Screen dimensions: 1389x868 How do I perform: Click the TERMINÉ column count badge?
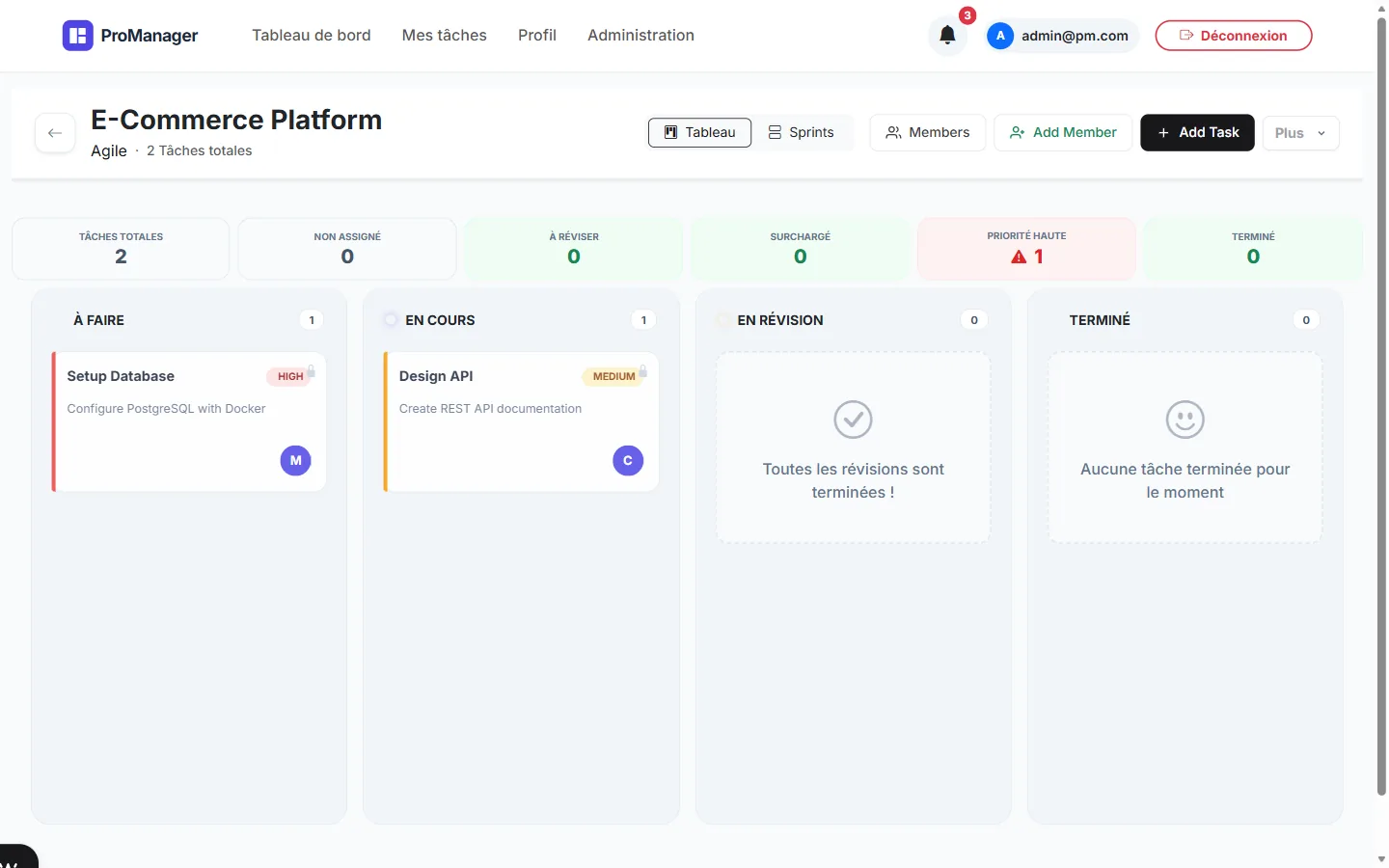click(x=1306, y=320)
